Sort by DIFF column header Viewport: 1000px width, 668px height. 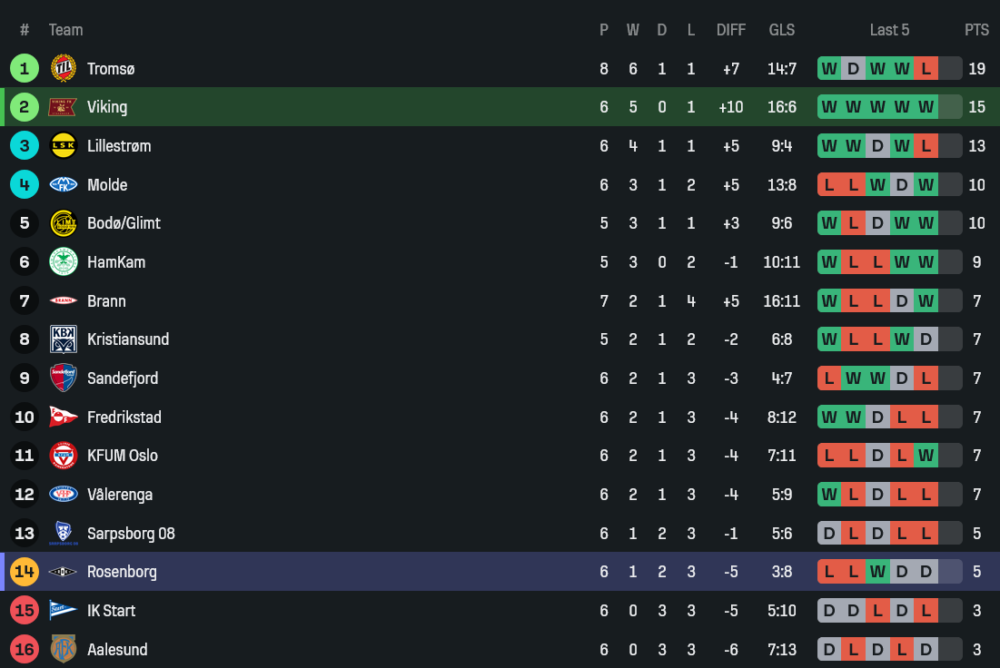(731, 30)
